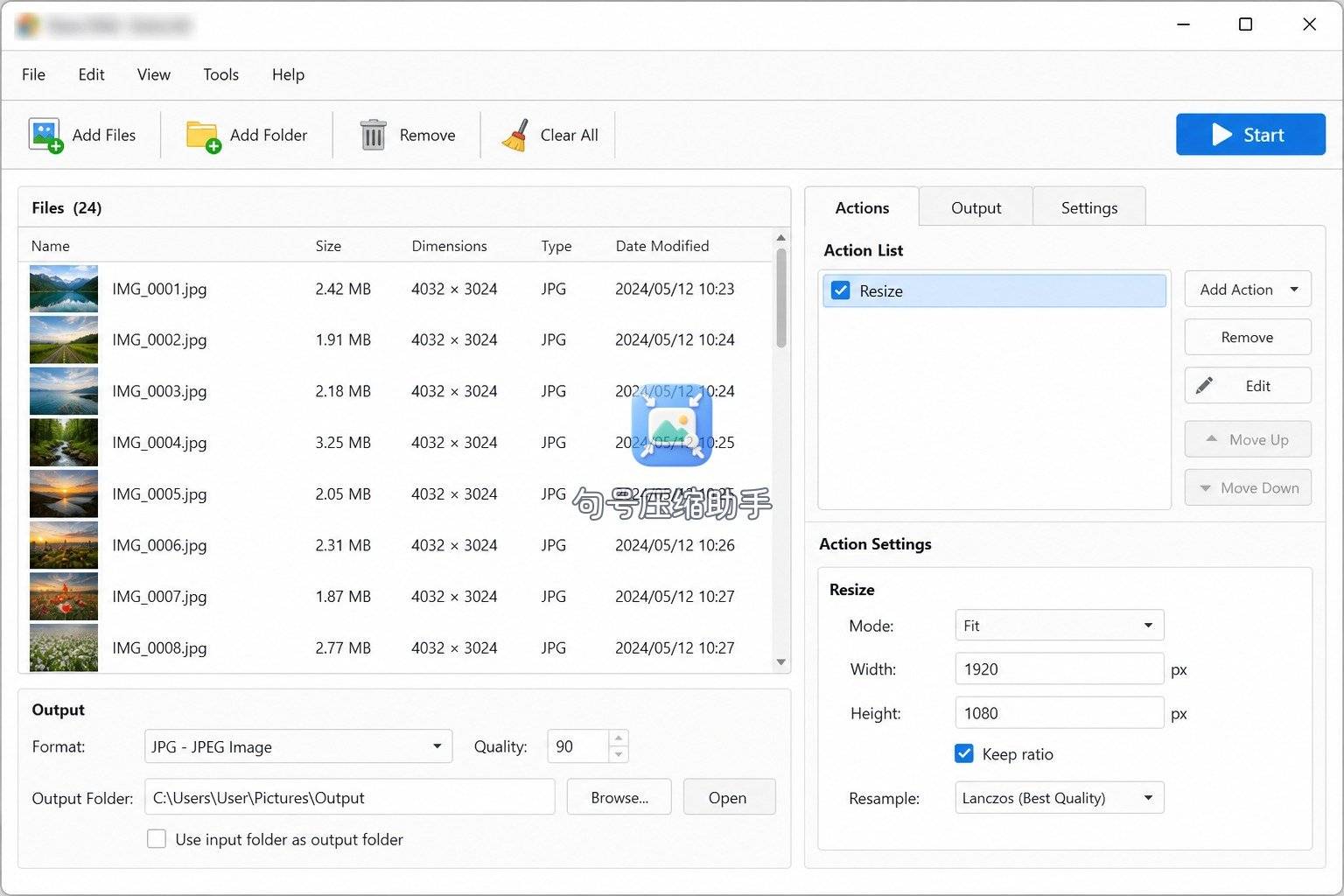
Task: Click the Clear All broom icon
Action: tap(514, 136)
